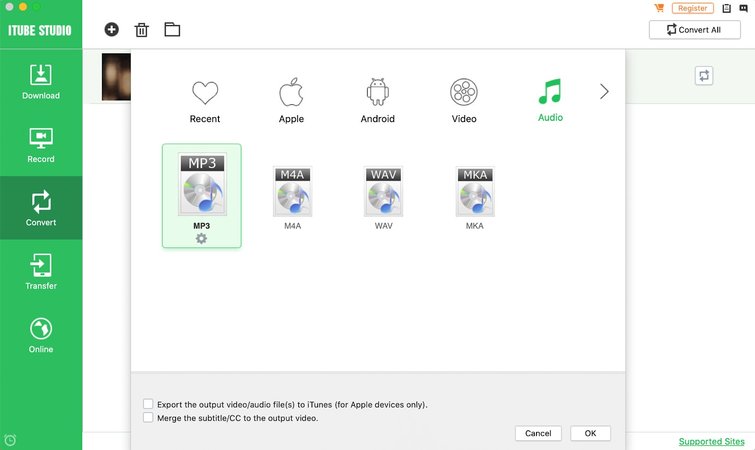The height and width of the screenshot is (450, 755).
Task: Switch to the Apple category tab
Action: click(291, 101)
